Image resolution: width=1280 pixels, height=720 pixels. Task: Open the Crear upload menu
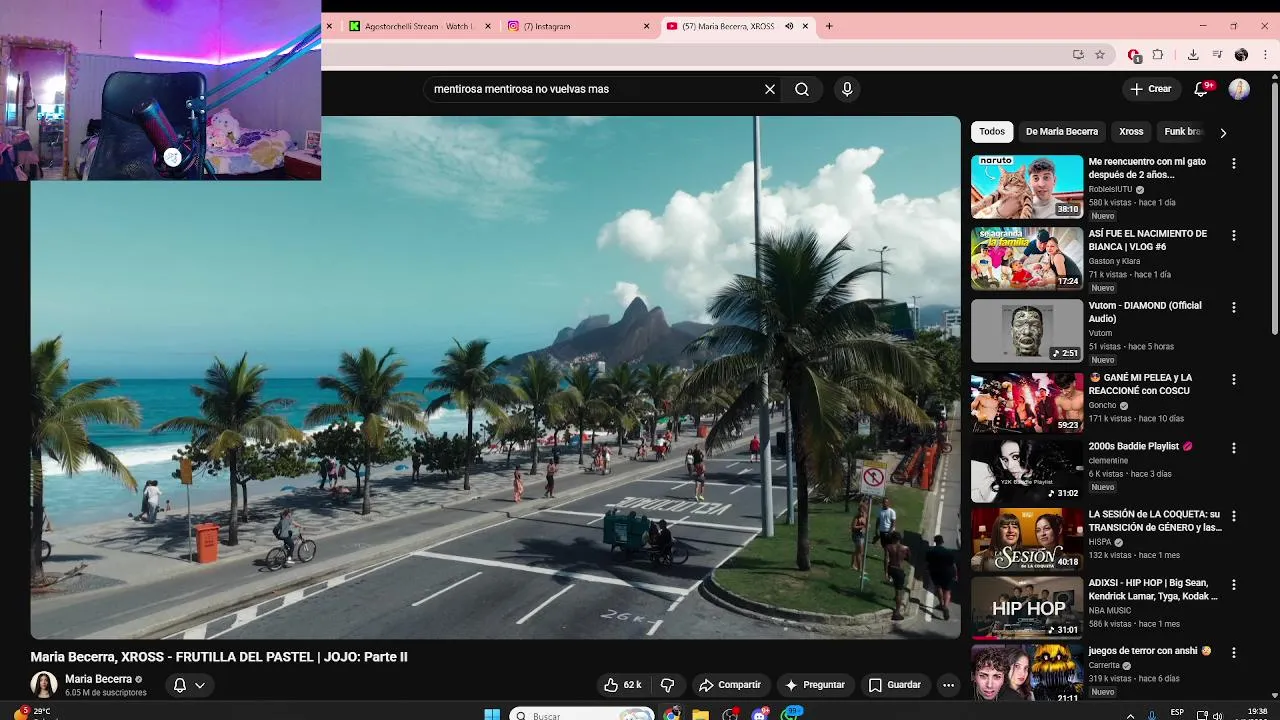[x=1151, y=89]
